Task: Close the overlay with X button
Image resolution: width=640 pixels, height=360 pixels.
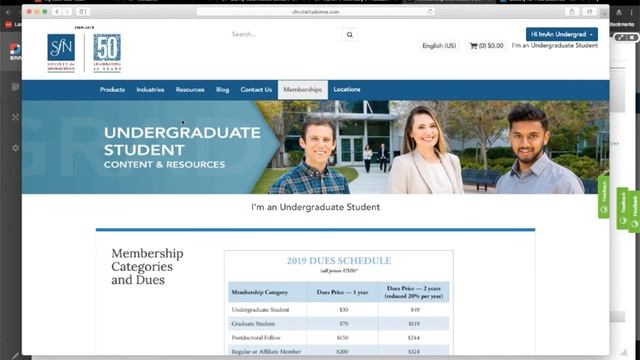Action: tap(631, 37)
